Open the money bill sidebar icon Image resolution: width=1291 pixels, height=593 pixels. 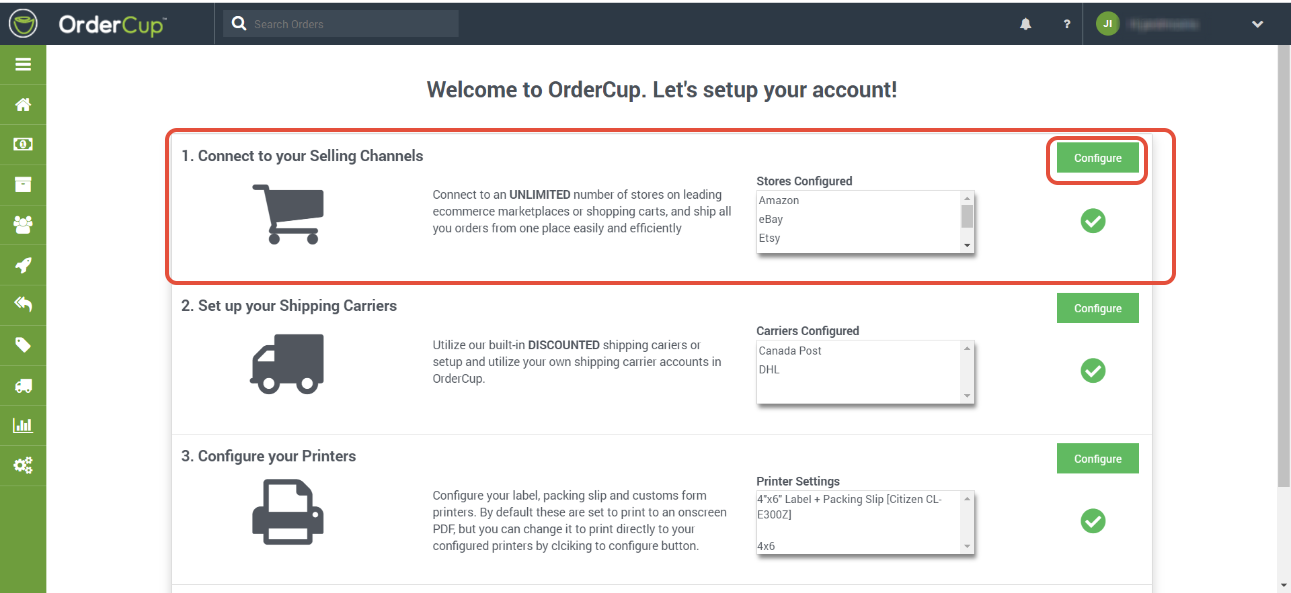point(23,144)
